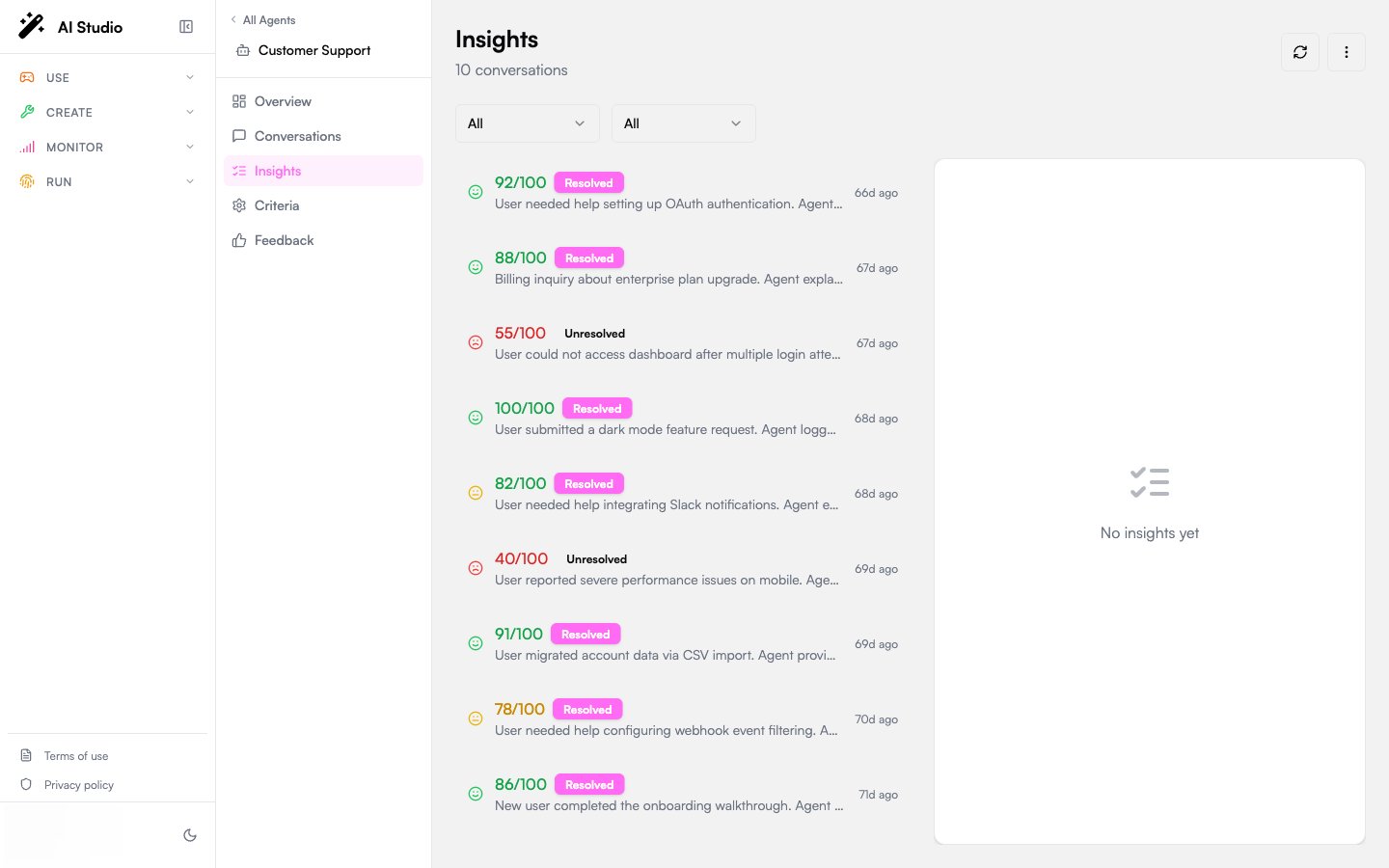This screenshot has width=1389, height=868.
Task: Open the Overview tab
Action: (x=323, y=101)
